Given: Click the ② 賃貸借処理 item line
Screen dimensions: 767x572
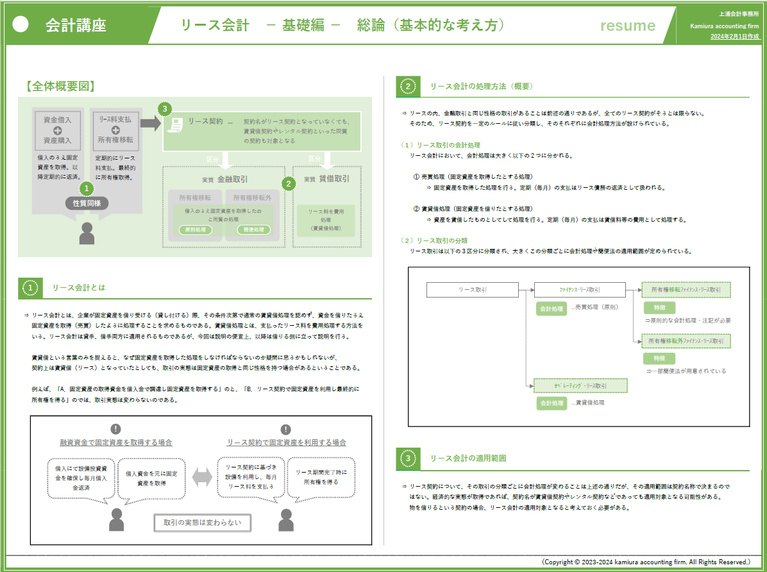Looking at the screenshot, I should pyautogui.click(x=473, y=208).
